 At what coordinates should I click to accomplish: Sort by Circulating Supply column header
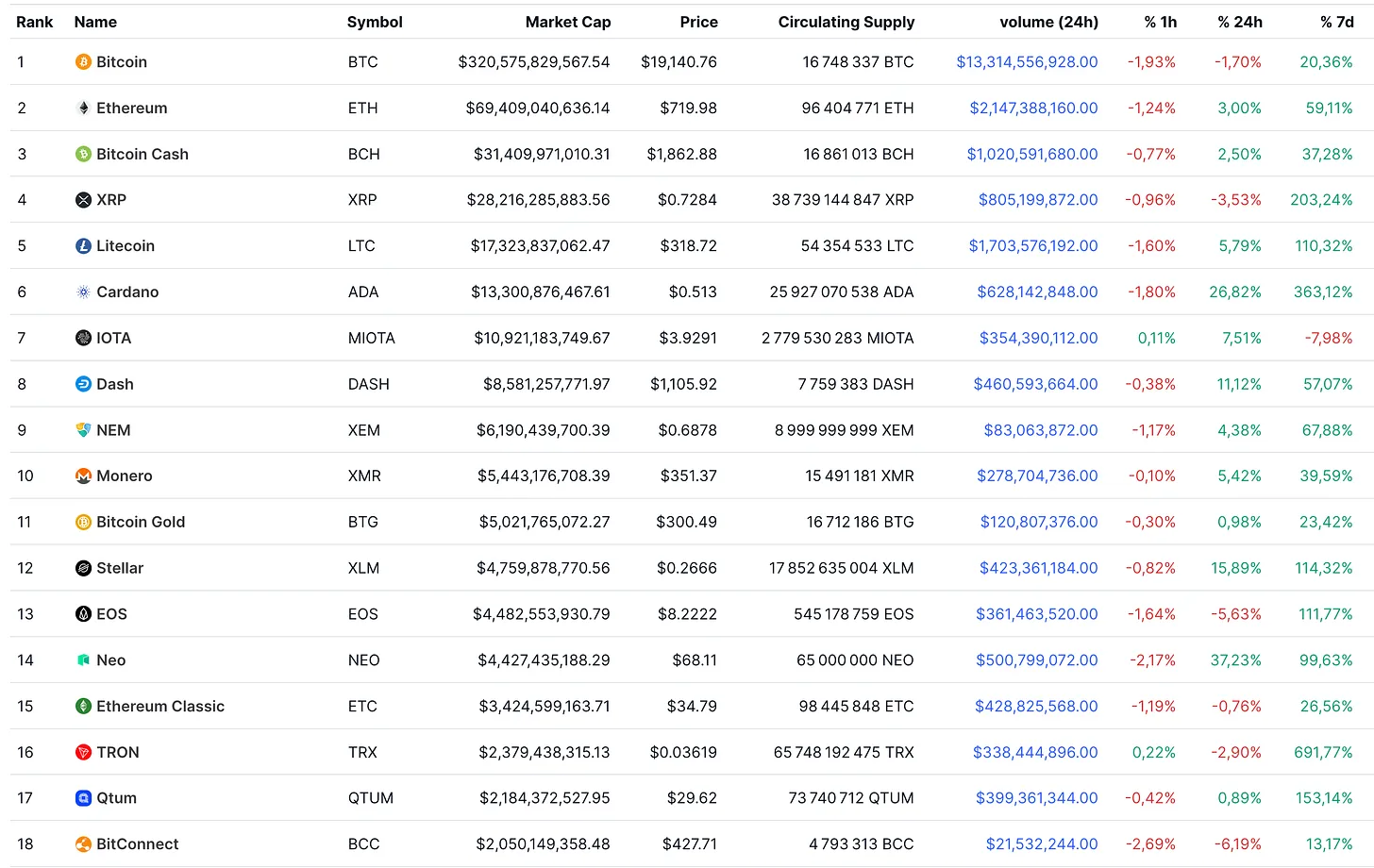pos(846,22)
